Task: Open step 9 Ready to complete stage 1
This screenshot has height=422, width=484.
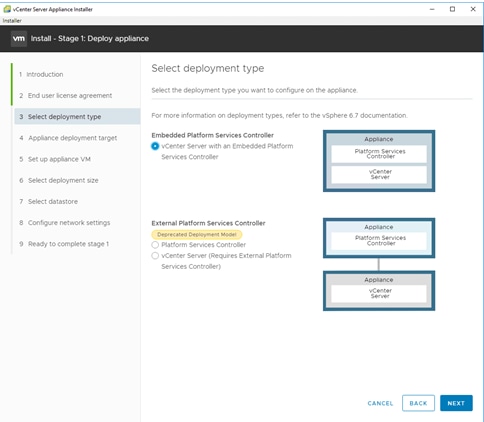Action: (64, 244)
